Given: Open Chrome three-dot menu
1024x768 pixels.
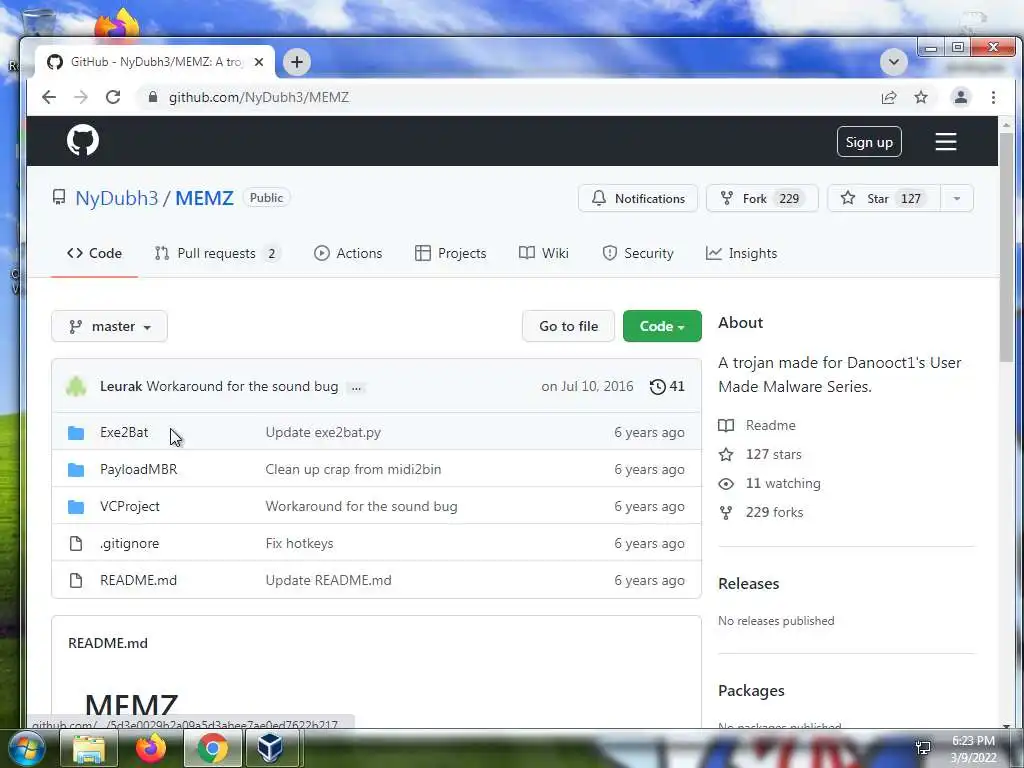Looking at the screenshot, I should click(993, 97).
